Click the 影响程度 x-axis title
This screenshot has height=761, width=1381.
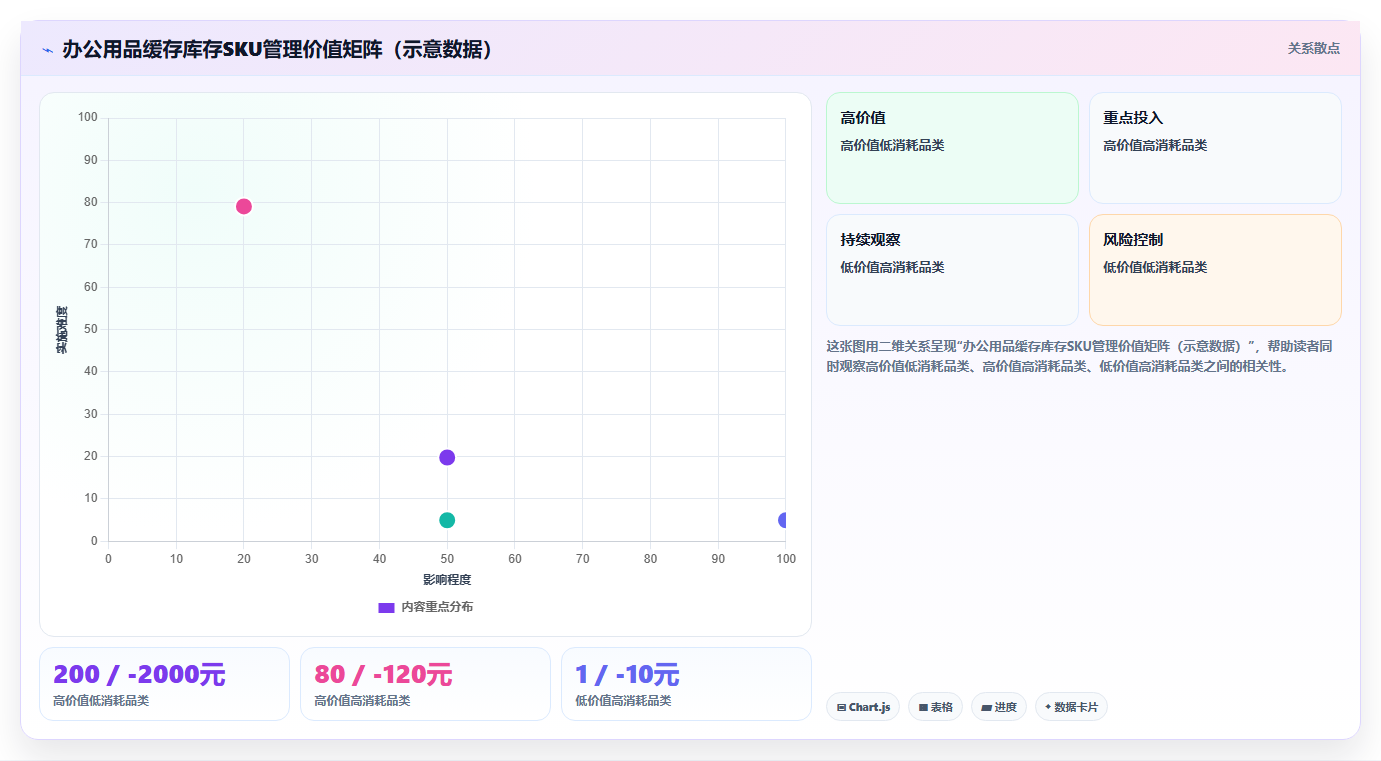tap(447, 580)
